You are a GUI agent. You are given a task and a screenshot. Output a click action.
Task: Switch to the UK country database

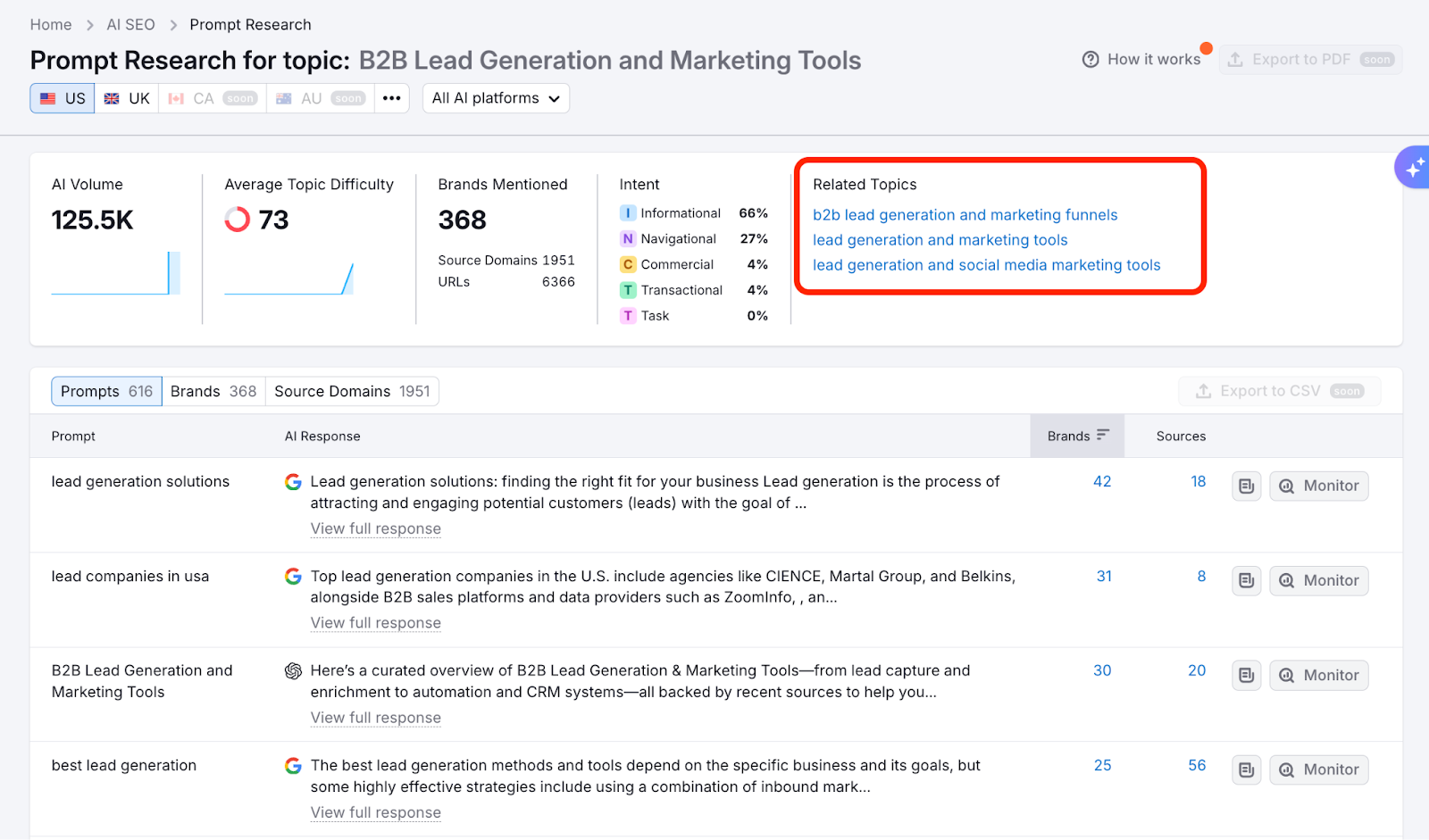coord(127,98)
